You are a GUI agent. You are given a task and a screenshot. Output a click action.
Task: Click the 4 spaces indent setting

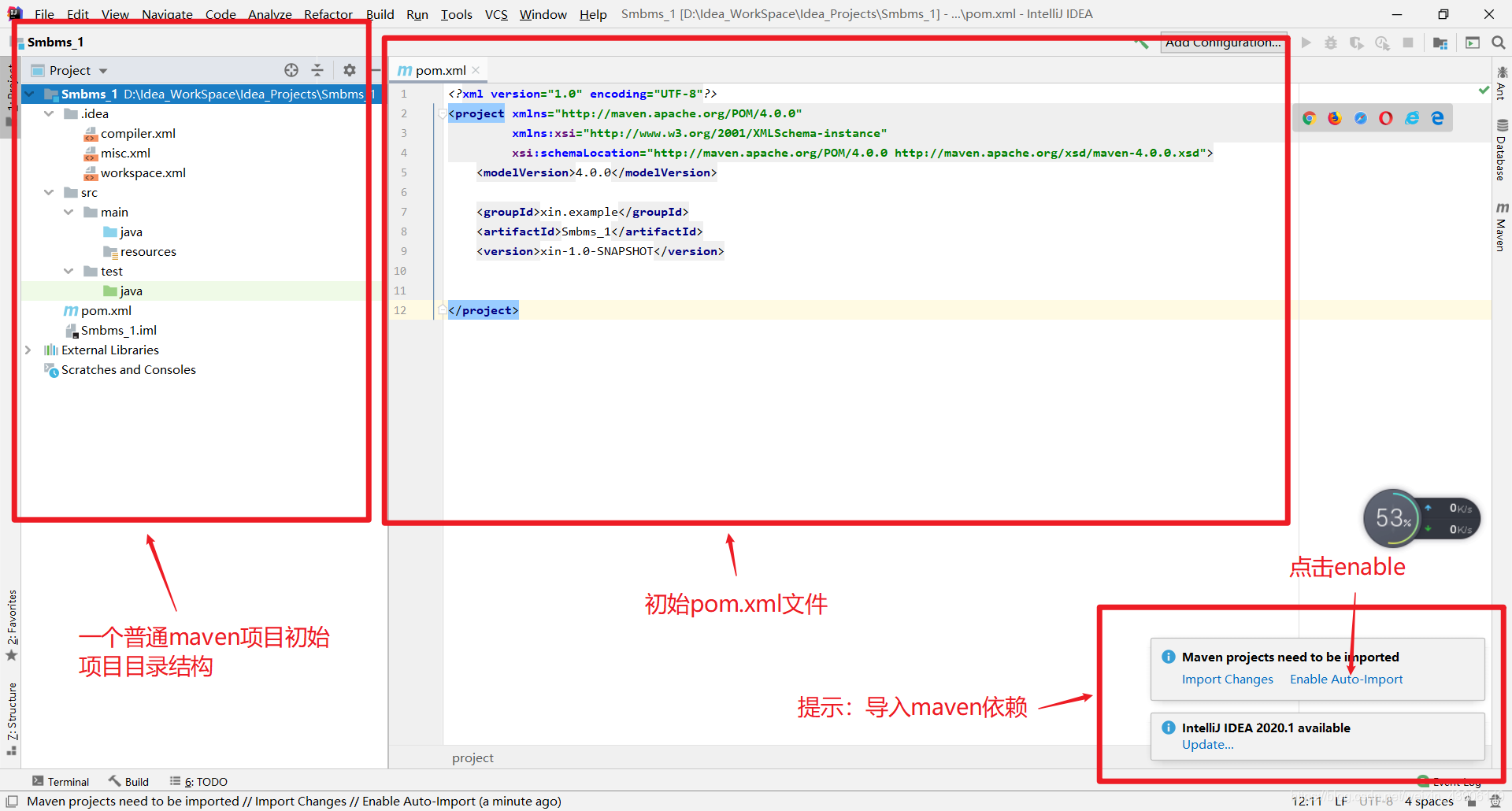tap(1429, 801)
